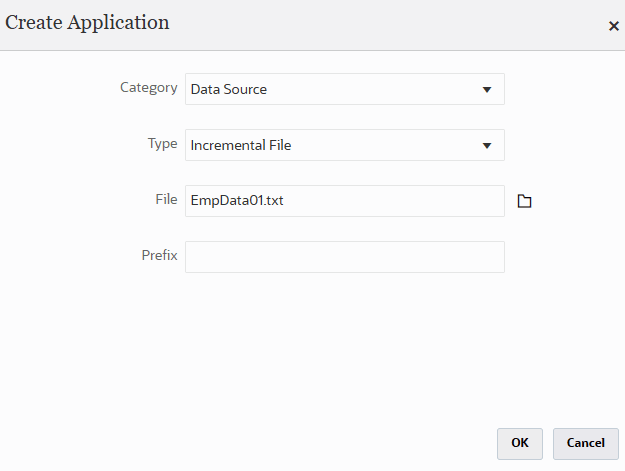The height and width of the screenshot is (471, 625).
Task: Focus the empty Prefix text field
Action: tap(344, 257)
